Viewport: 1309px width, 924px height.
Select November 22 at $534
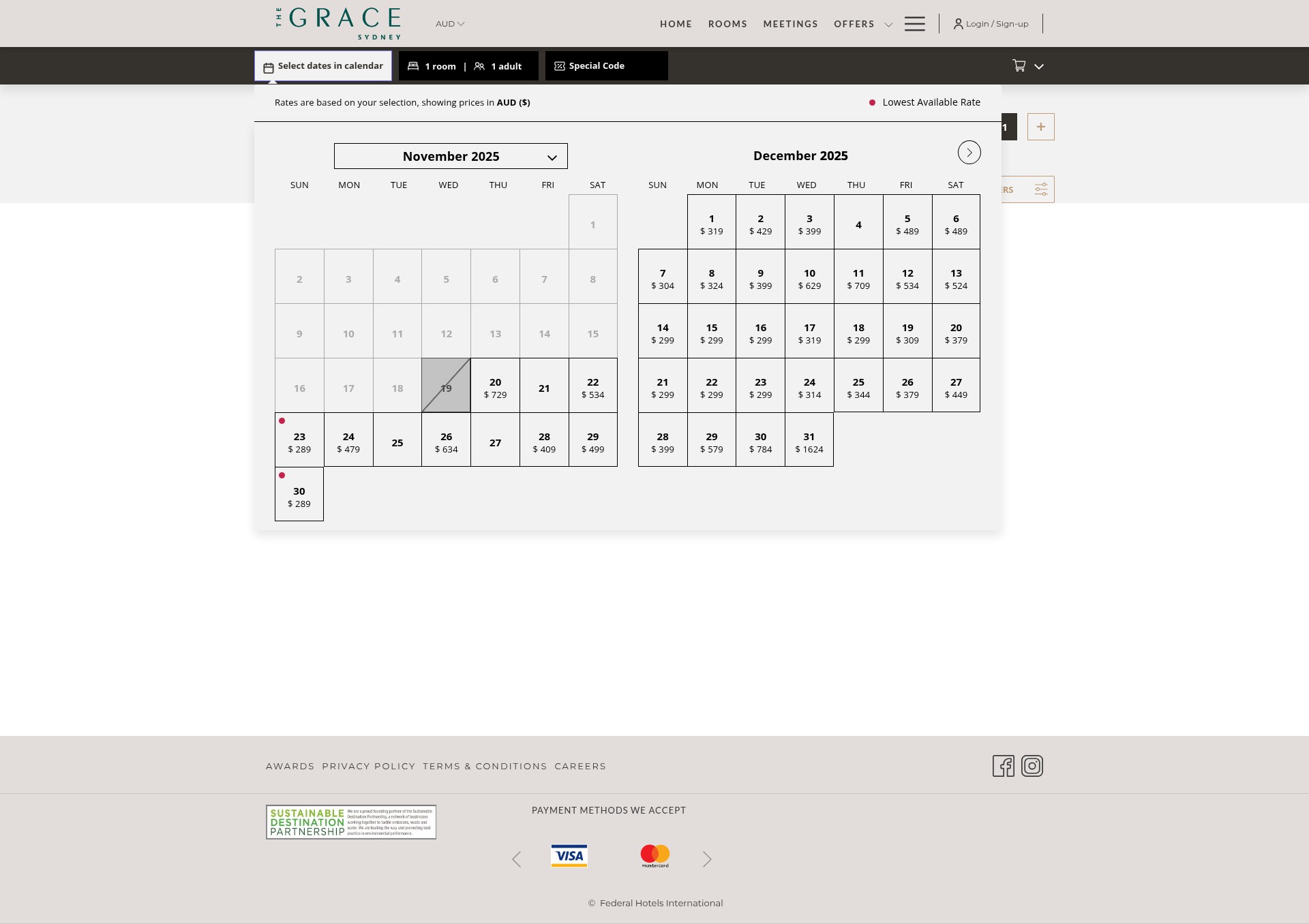click(593, 385)
